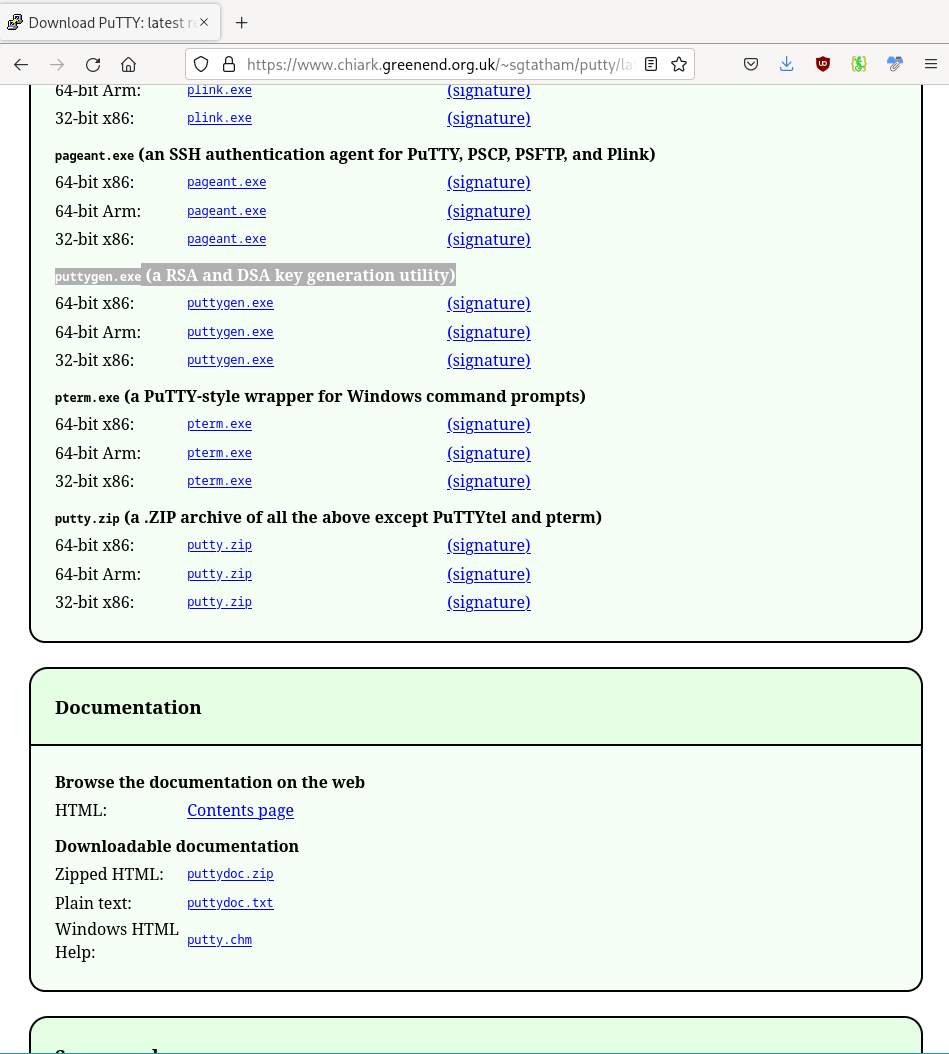Image resolution: width=949 pixels, height=1054 pixels.
Task: Click 'Browse the documentation on the web'
Action: coord(210,782)
